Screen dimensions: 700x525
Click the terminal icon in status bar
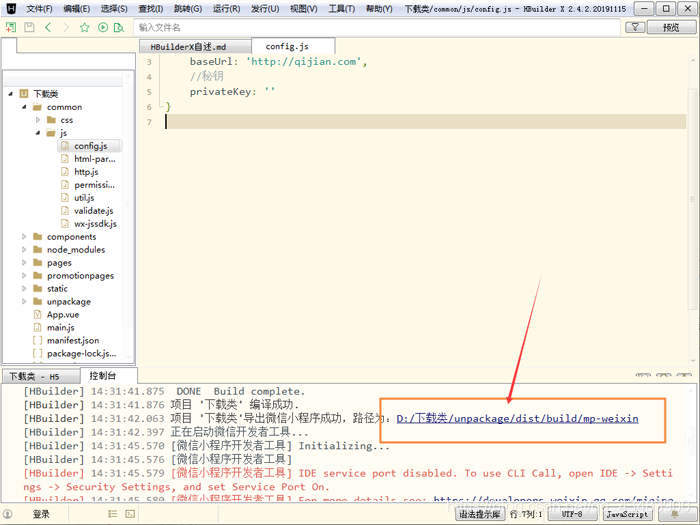tap(130, 514)
